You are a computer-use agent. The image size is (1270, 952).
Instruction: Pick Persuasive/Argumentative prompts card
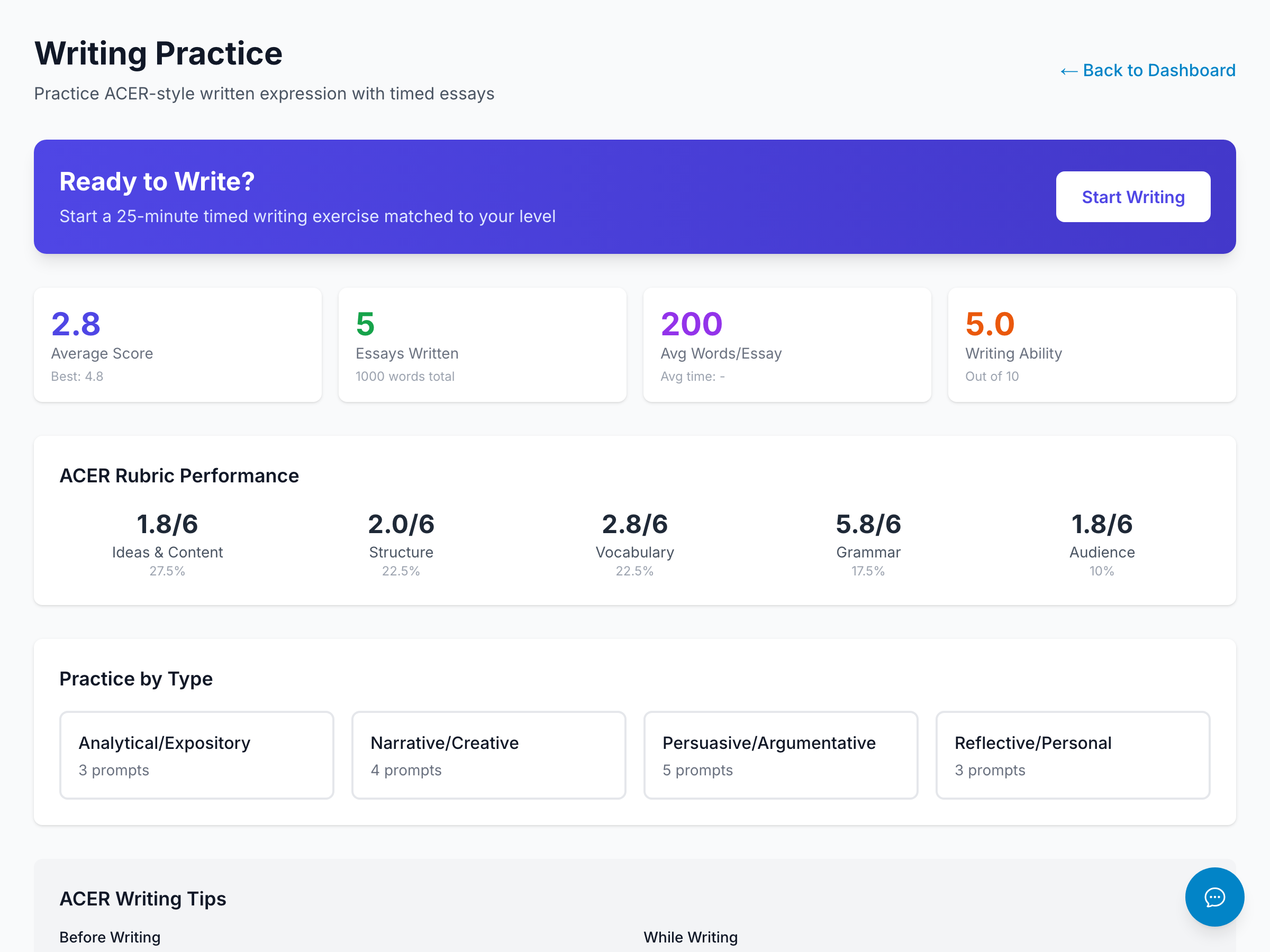click(781, 755)
